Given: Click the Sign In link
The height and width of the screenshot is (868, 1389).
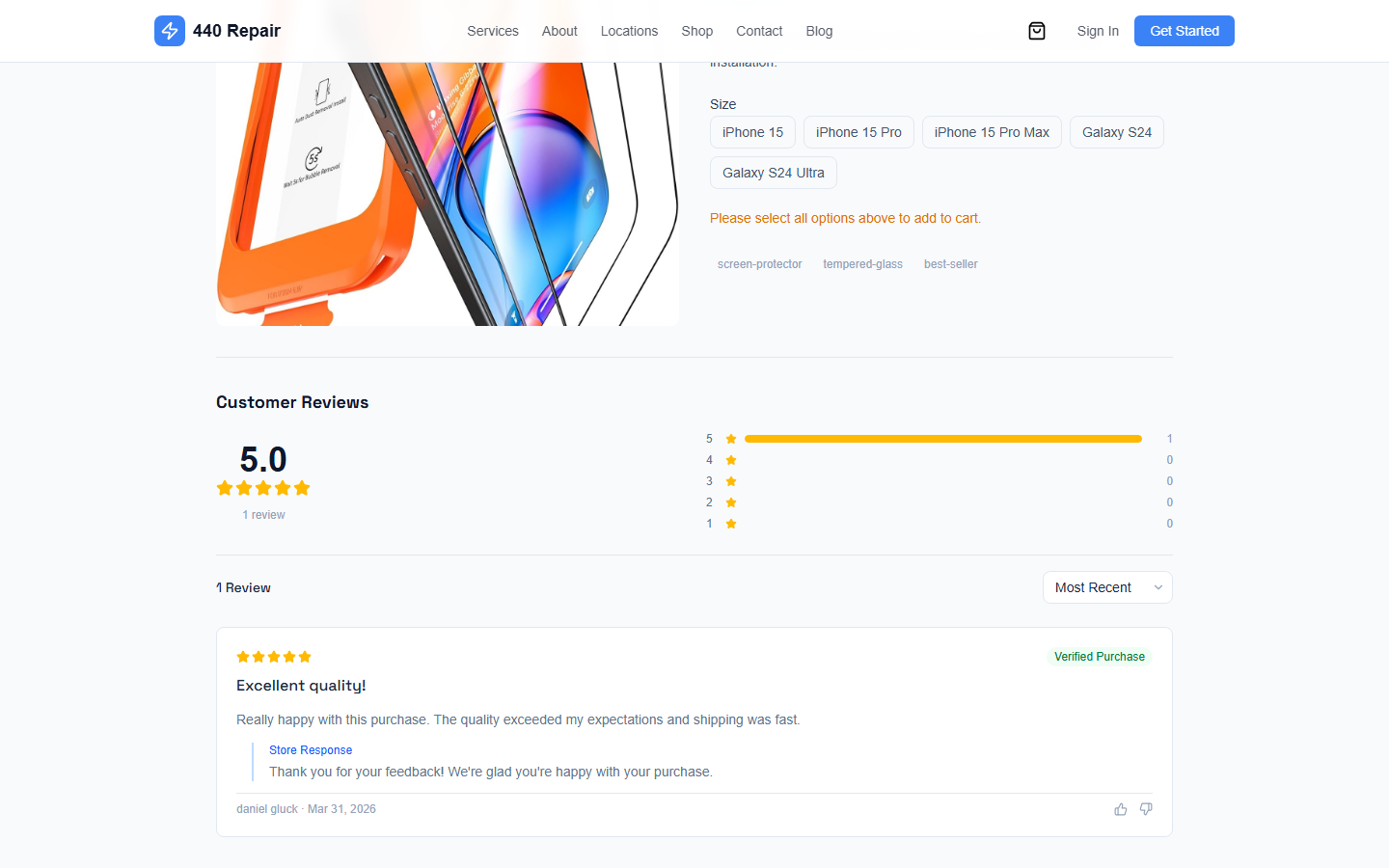Looking at the screenshot, I should tap(1098, 30).
